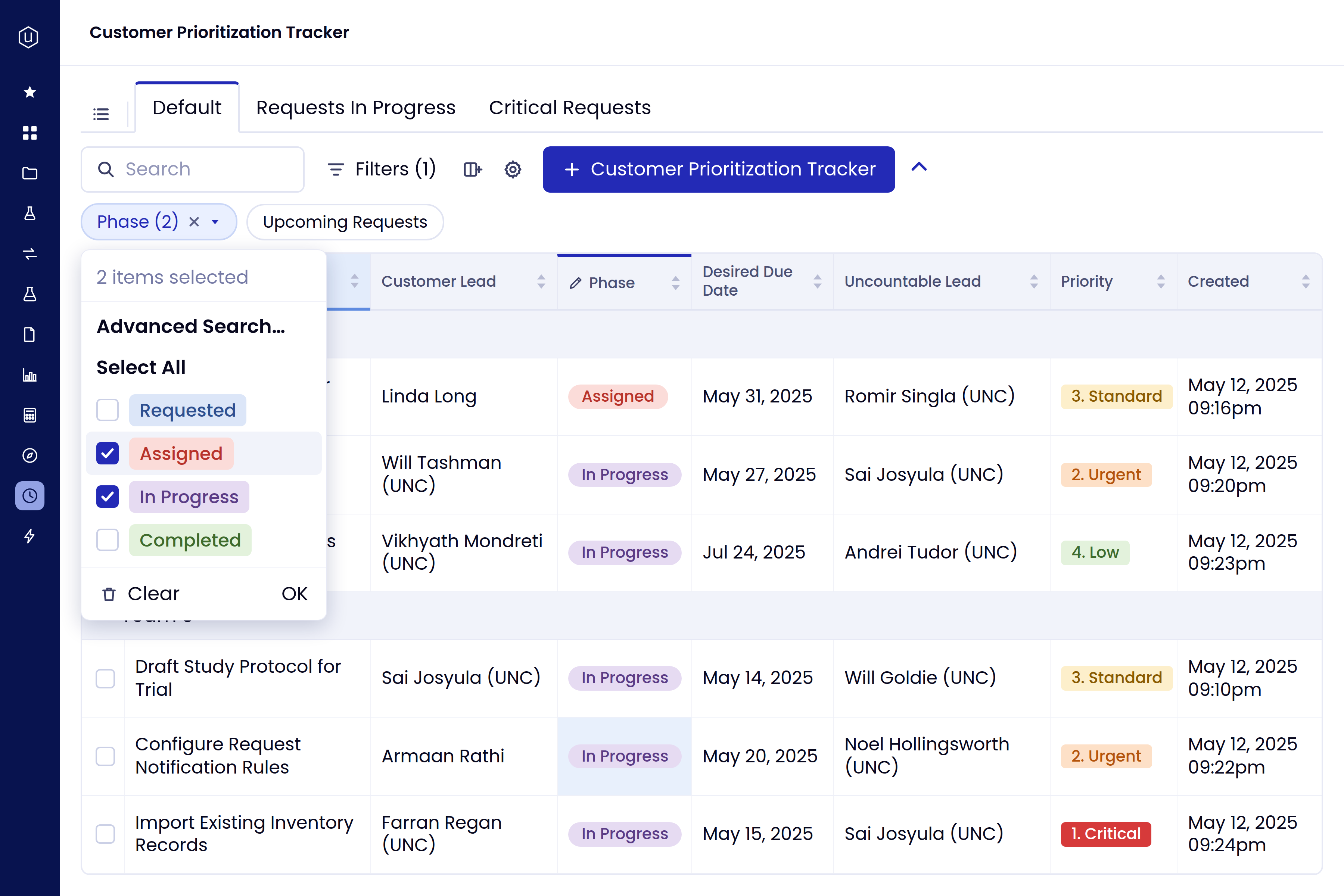Open the document page icon in sidebar
Viewport: 1344px width, 896px height.
coord(30,334)
